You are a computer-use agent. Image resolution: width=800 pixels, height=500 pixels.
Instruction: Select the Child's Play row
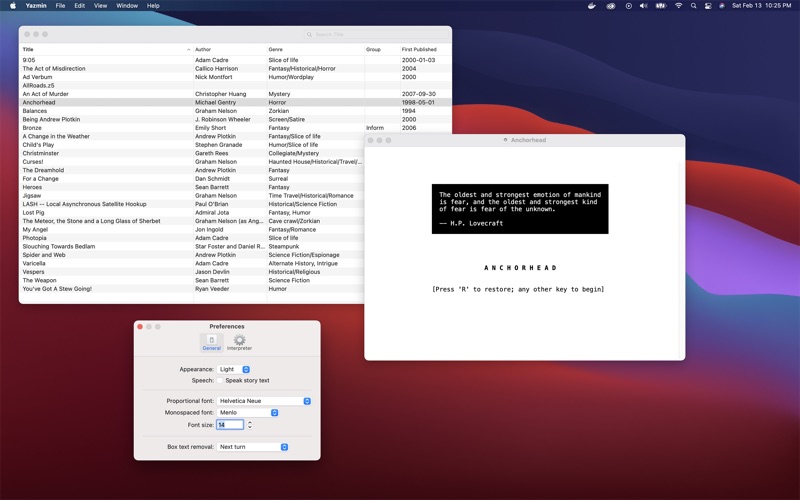click(192, 145)
